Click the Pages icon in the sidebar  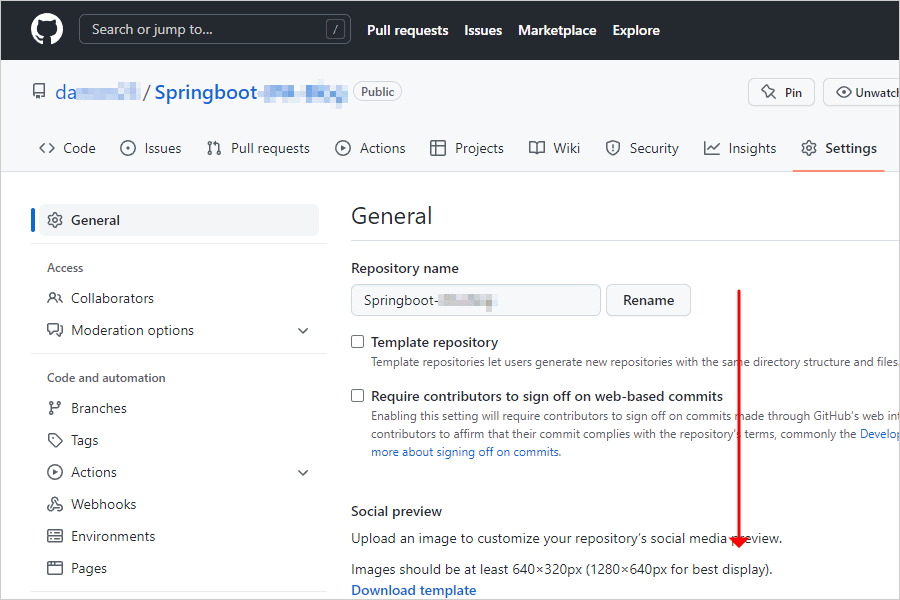[x=57, y=568]
